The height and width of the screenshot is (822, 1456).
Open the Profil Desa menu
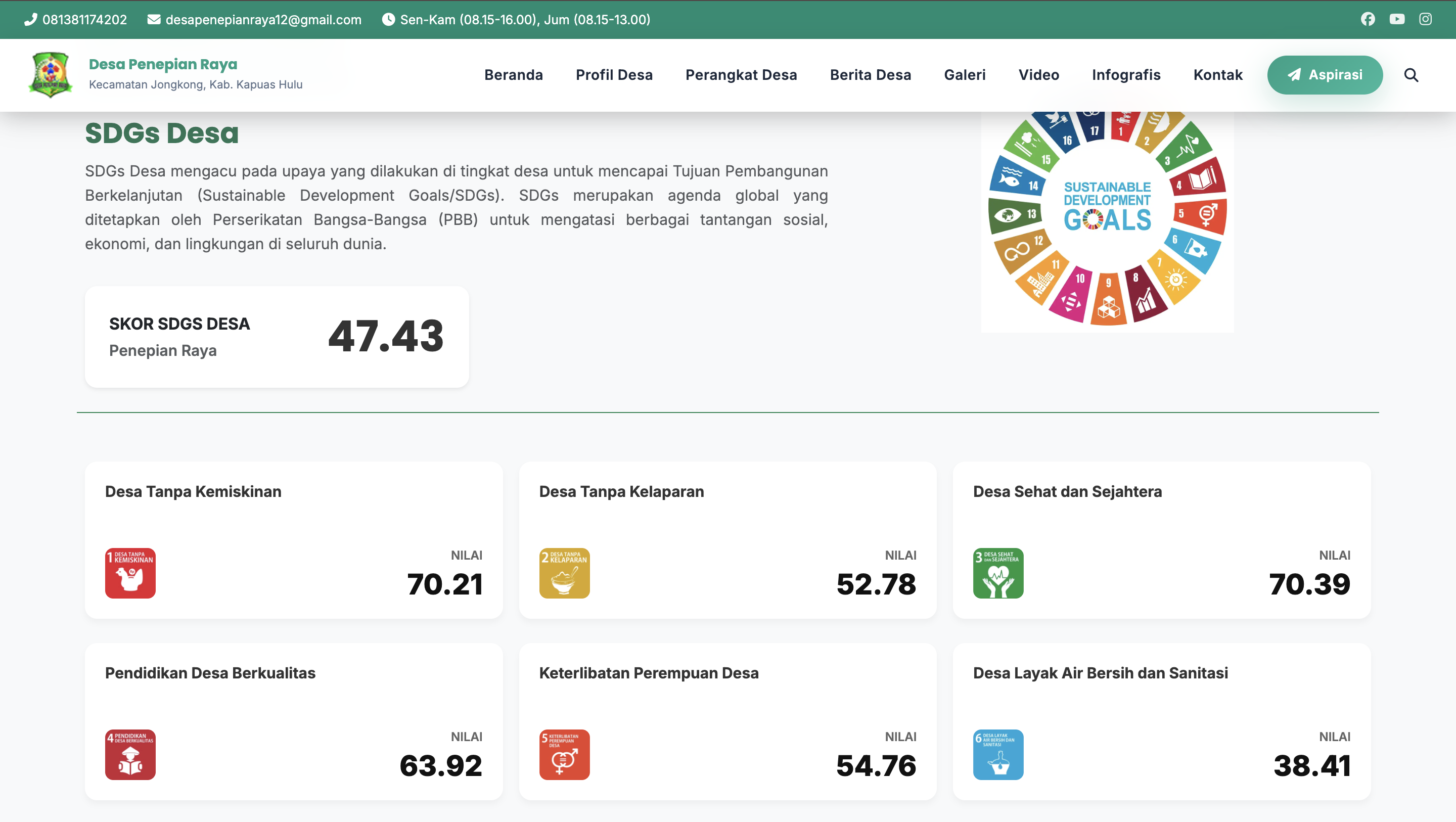[614, 75]
